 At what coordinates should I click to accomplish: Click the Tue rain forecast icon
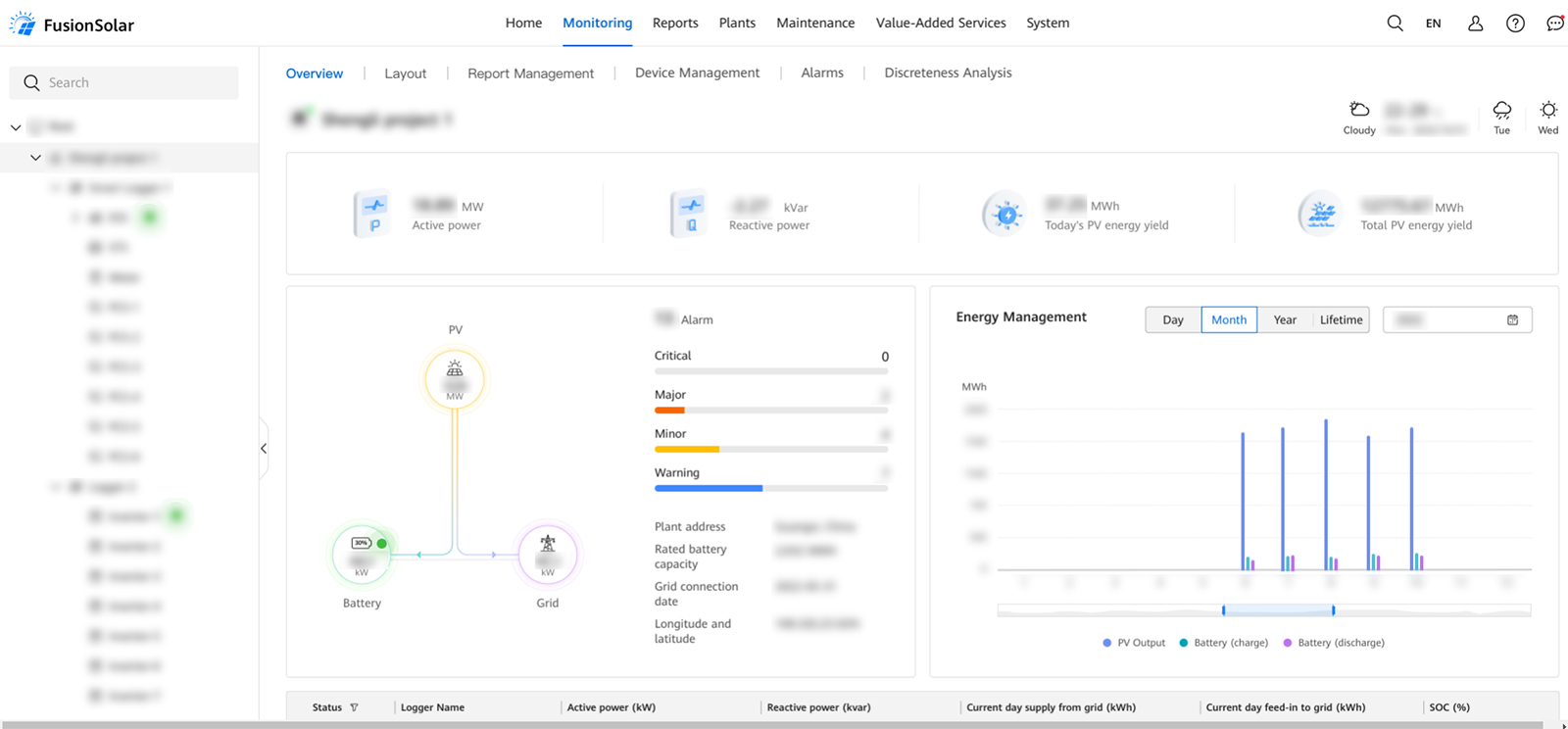1502,109
